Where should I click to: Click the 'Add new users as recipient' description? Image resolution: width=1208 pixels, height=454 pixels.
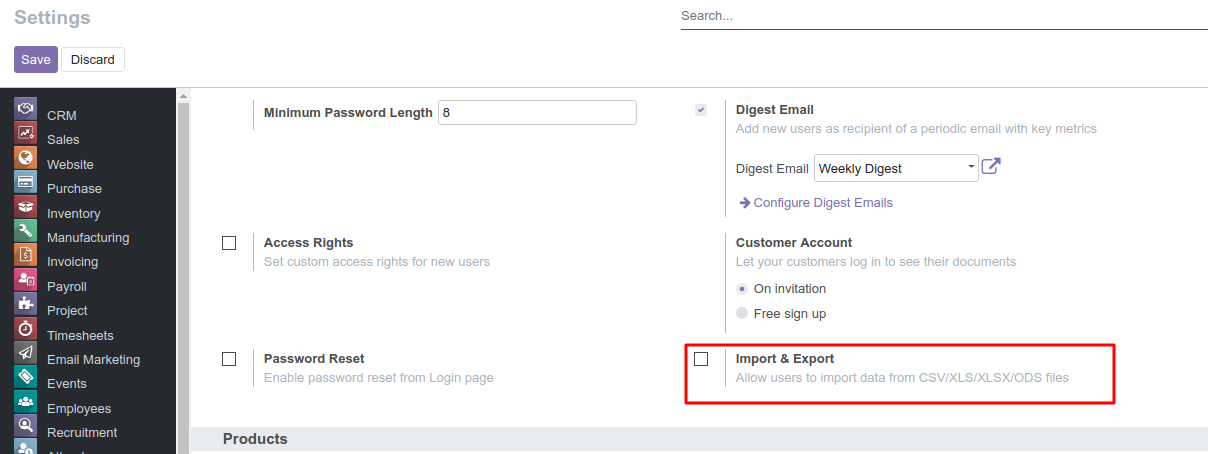pyautogui.click(x=916, y=129)
